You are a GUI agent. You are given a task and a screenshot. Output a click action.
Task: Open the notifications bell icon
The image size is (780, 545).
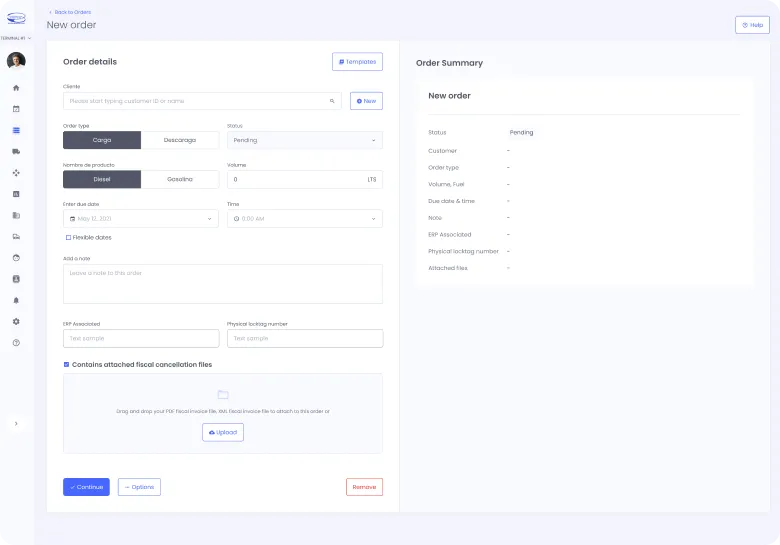[16, 300]
